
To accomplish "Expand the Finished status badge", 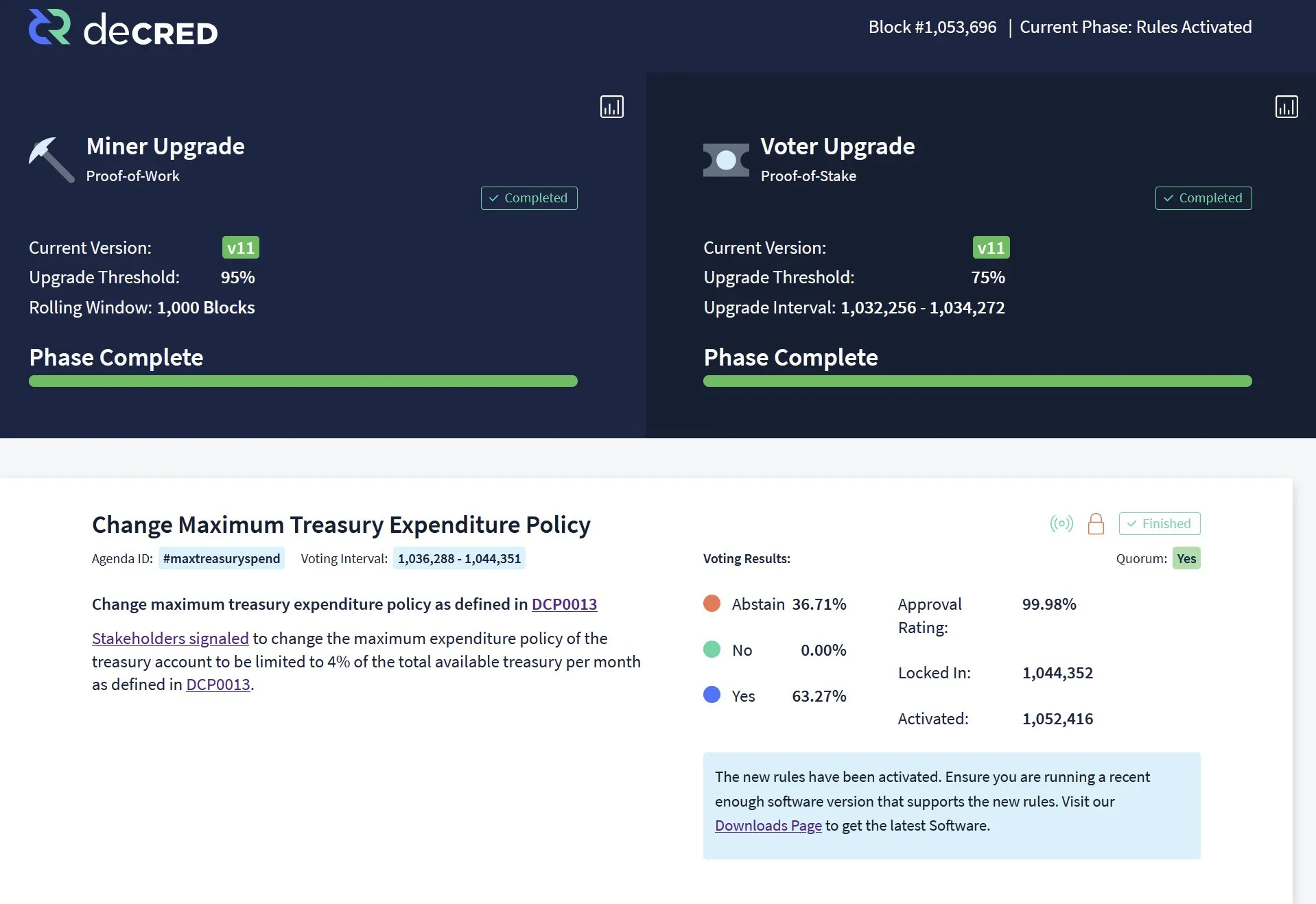I will 1159,523.
